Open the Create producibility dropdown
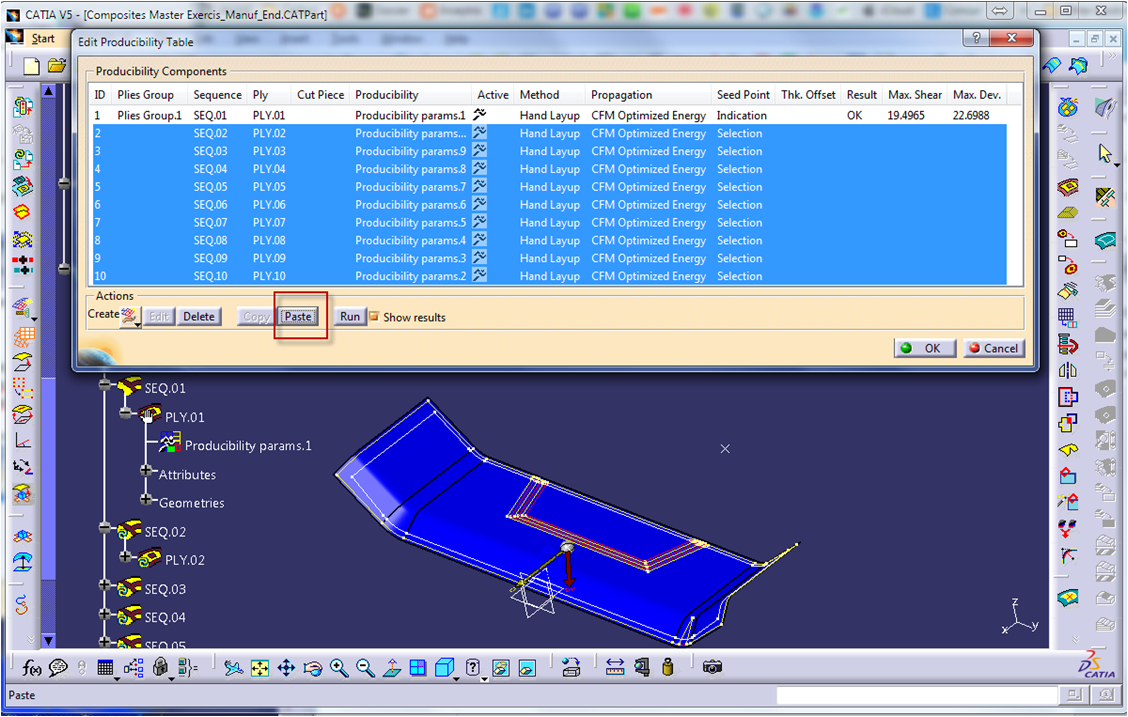 pyautogui.click(x=130, y=317)
